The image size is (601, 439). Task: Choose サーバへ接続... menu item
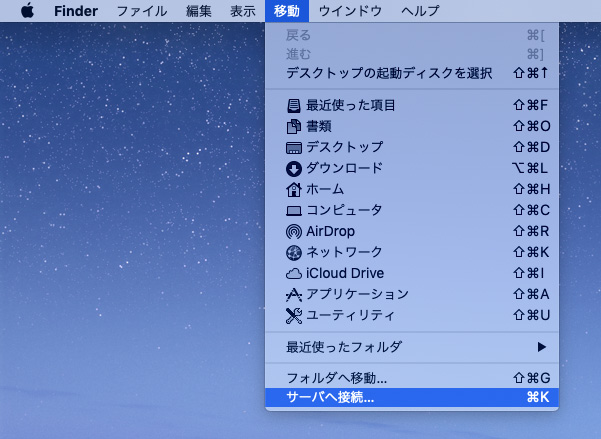click(412, 397)
